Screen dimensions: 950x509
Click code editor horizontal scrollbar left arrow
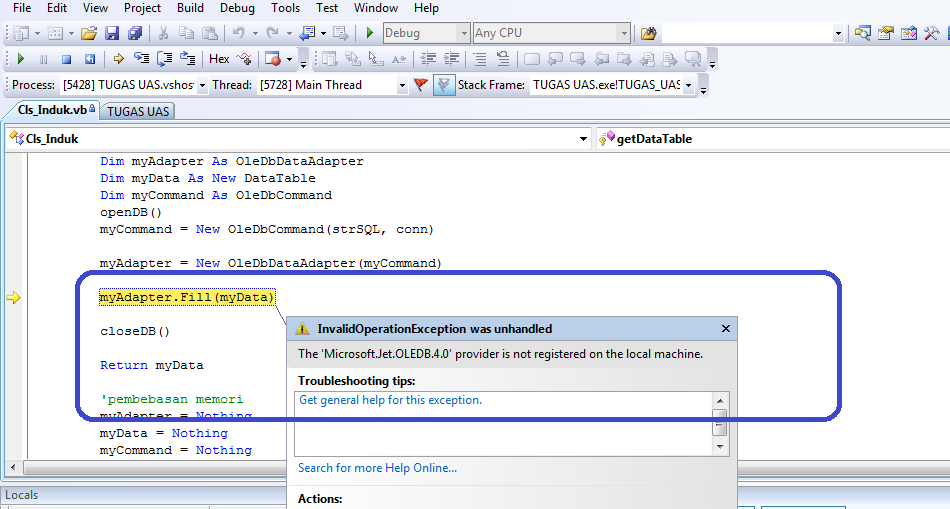(x=13, y=468)
